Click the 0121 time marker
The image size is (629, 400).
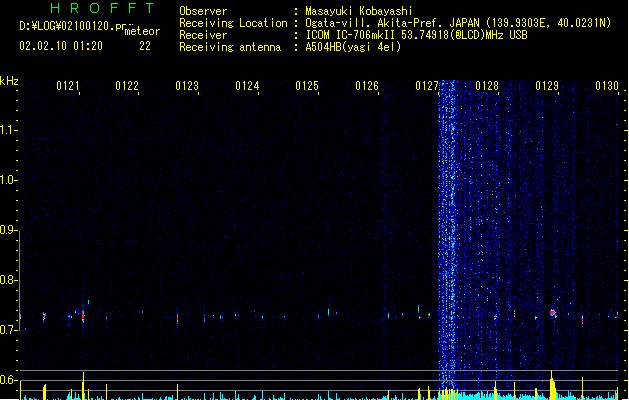tap(68, 85)
